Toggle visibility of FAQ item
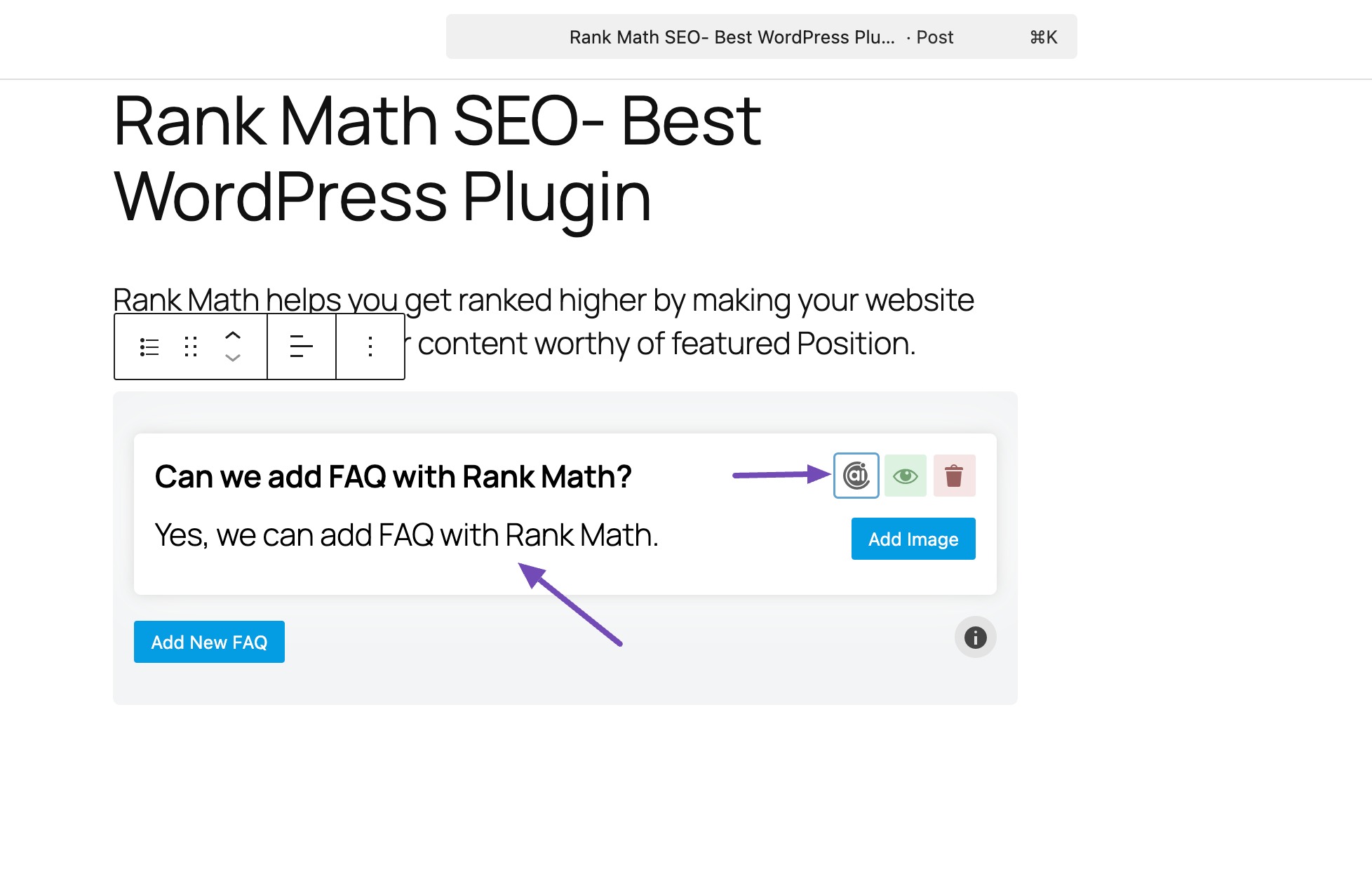The image size is (1372, 874). pos(905,475)
